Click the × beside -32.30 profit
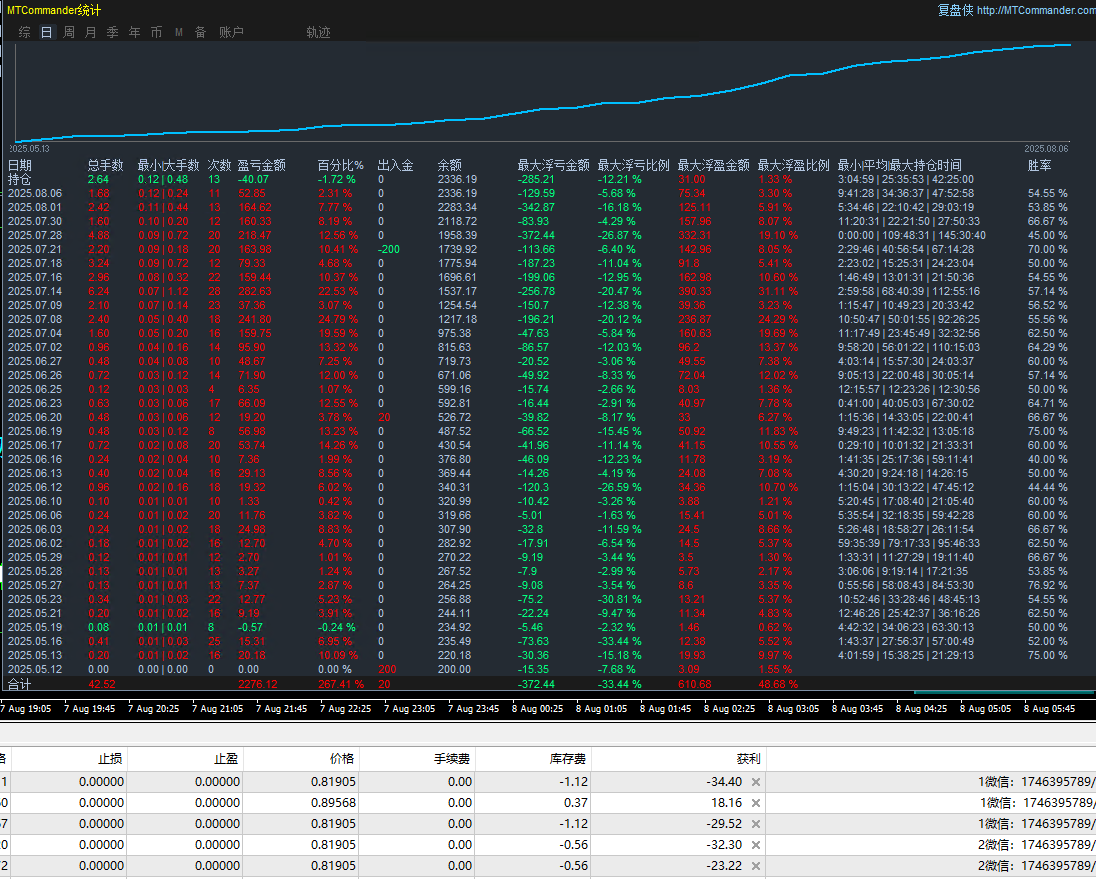Viewport: 1096px width, 879px height. coord(756,845)
